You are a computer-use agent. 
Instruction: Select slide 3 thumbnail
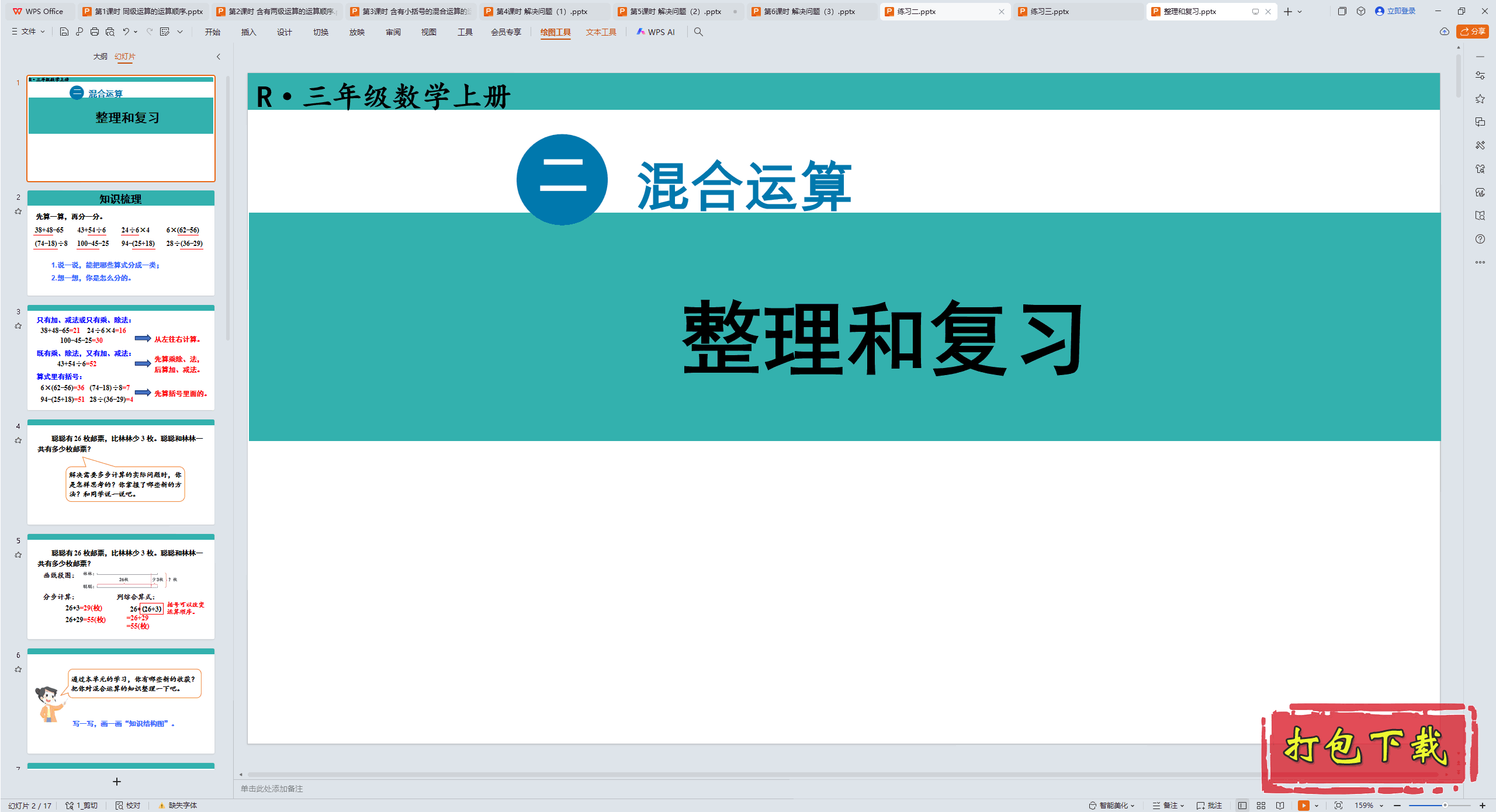(121, 358)
